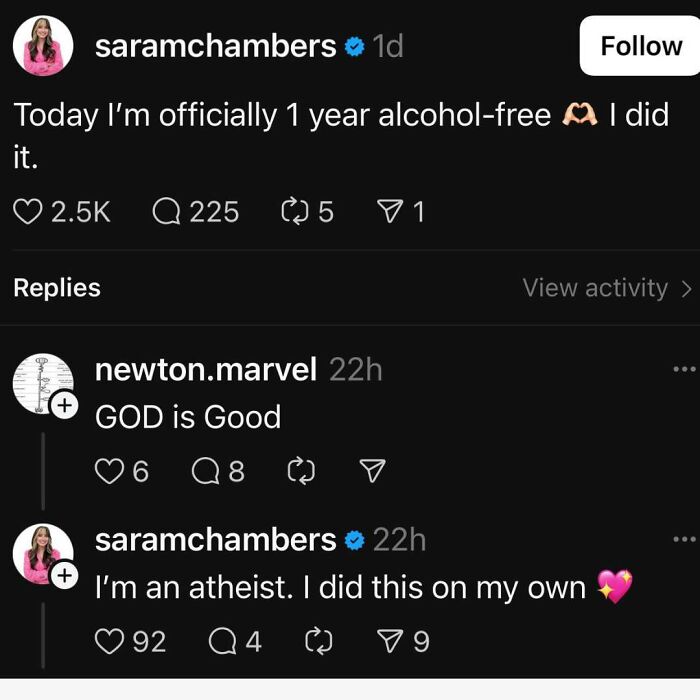Image resolution: width=700 pixels, height=700 pixels.
Task: Share the atheist reply via send icon
Action: click(x=388, y=641)
